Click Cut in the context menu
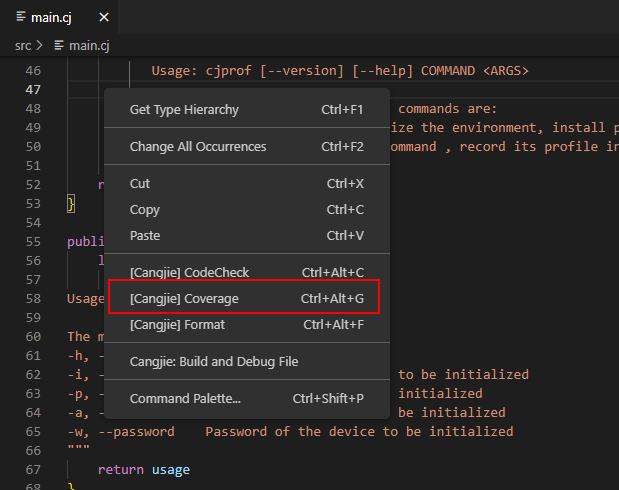619x490 pixels. pos(139,184)
